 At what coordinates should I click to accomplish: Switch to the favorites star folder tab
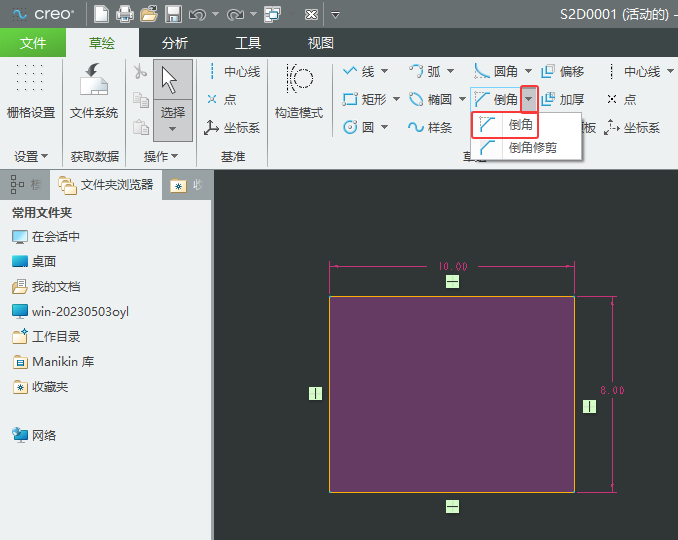[186, 185]
